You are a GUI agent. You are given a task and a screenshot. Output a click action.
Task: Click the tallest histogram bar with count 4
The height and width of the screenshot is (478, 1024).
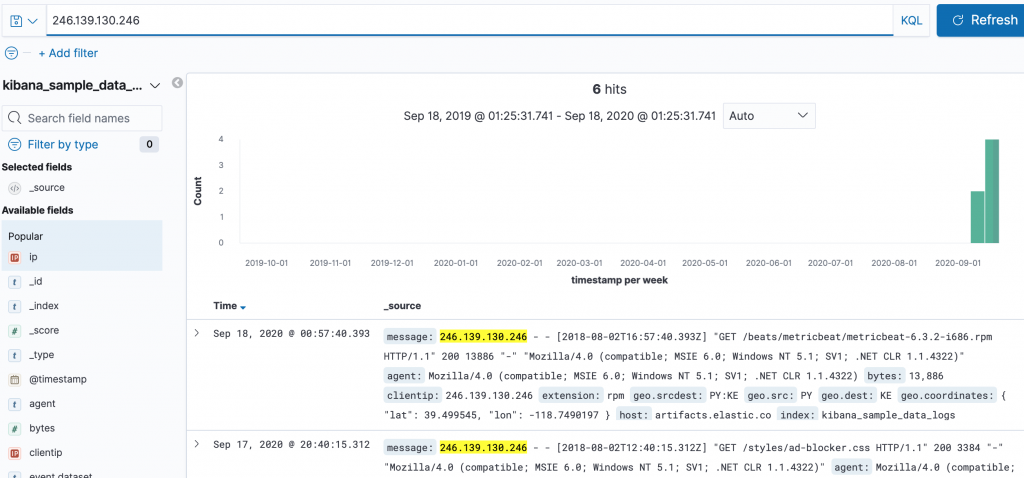992,191
